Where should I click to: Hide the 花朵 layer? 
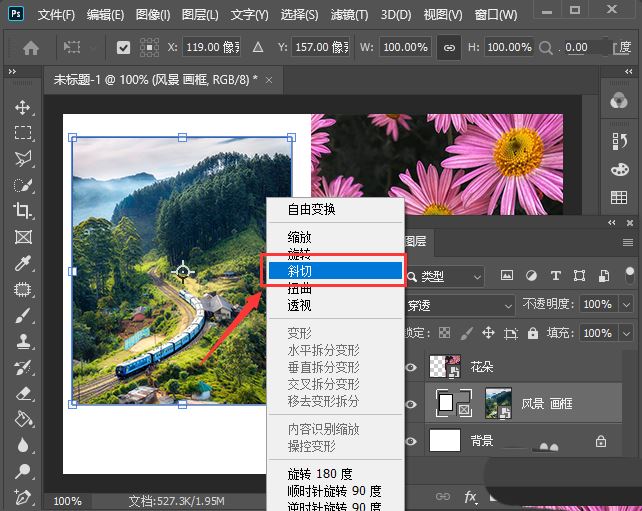[x=411, y=367]
